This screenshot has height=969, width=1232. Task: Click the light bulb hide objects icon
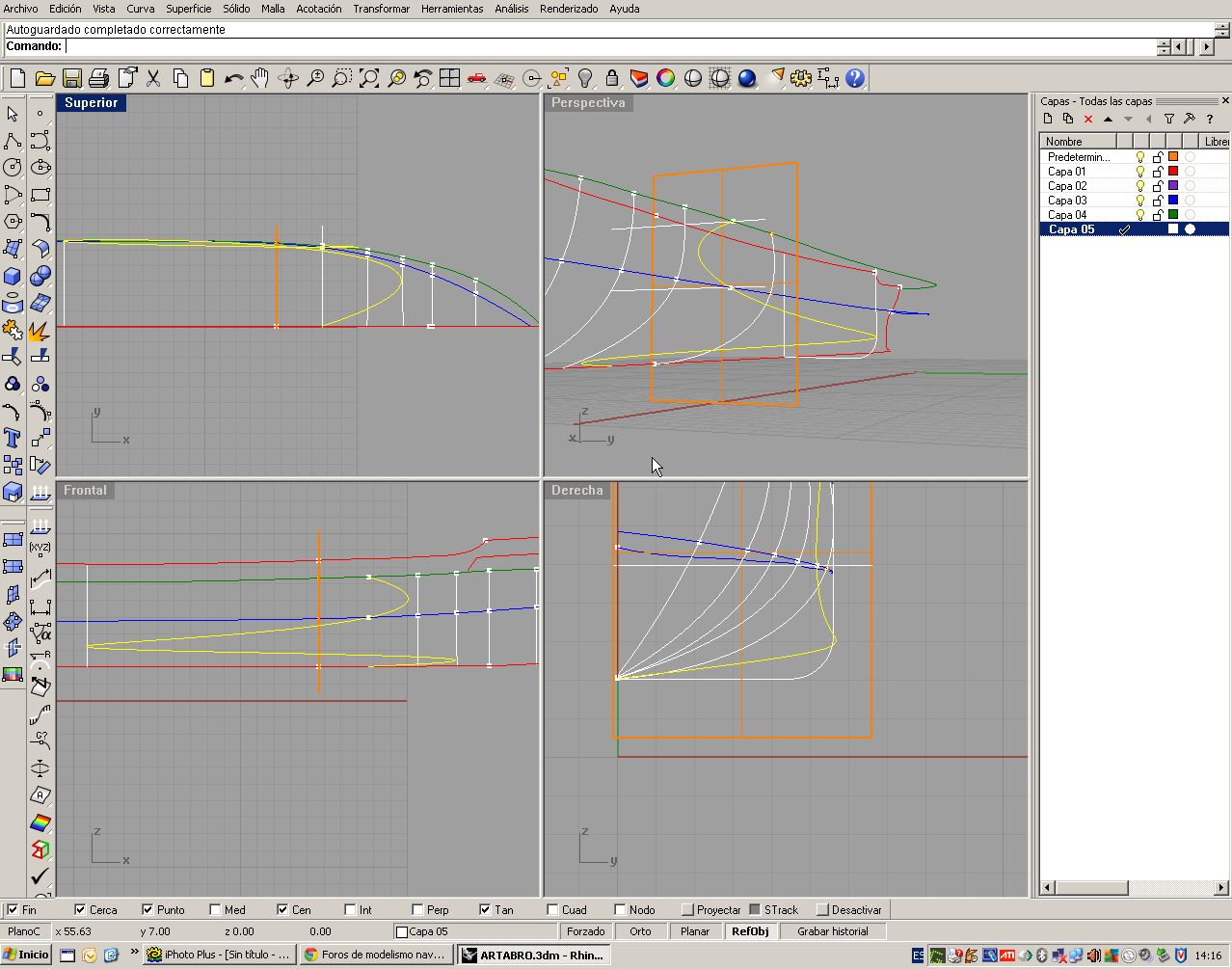point(585,78)
